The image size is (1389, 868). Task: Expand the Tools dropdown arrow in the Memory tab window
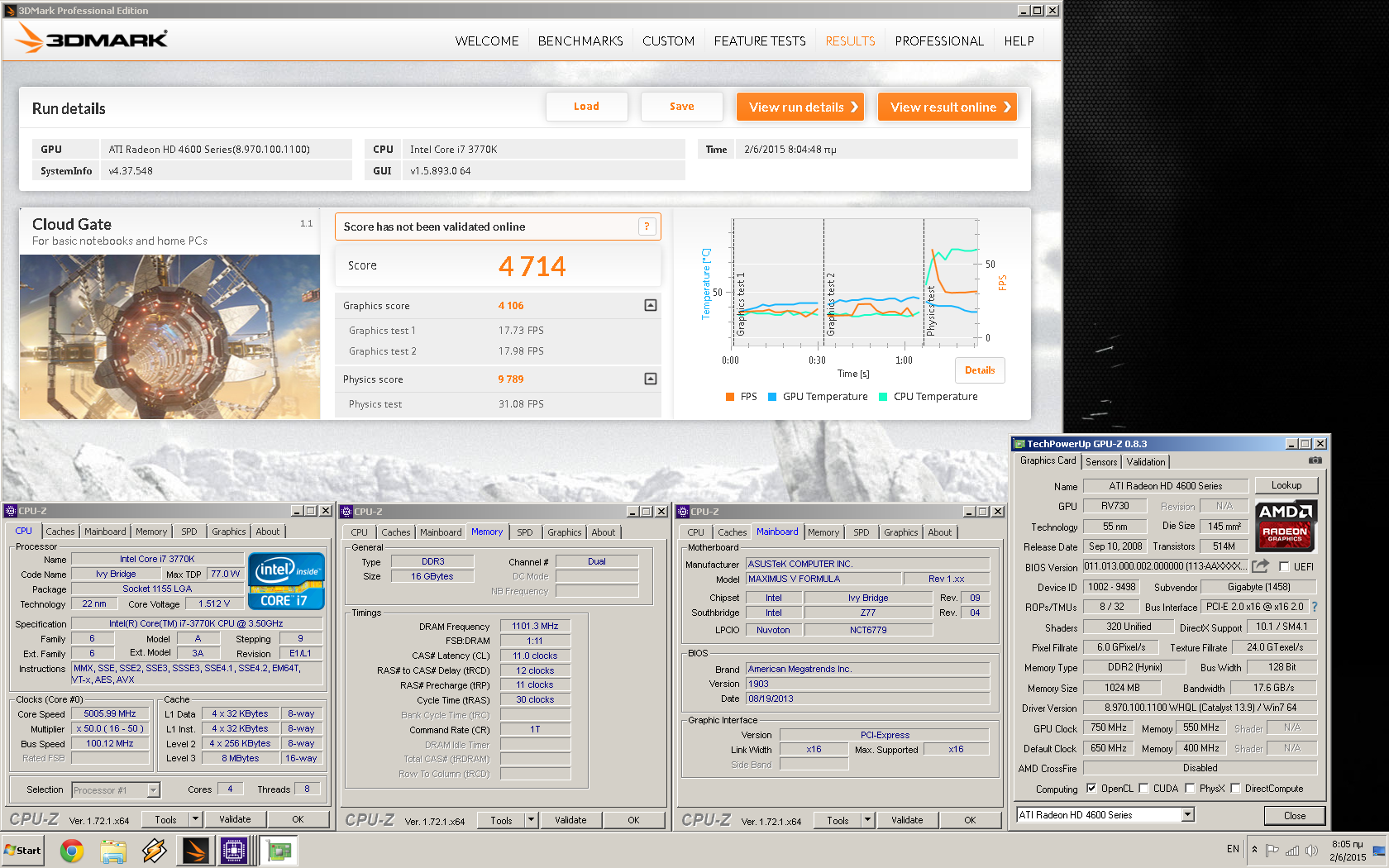point(532,820)
